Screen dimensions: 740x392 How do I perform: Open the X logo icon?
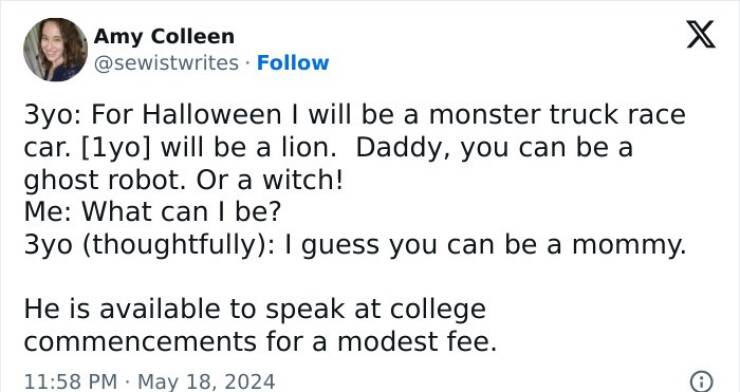click(701, 34)
